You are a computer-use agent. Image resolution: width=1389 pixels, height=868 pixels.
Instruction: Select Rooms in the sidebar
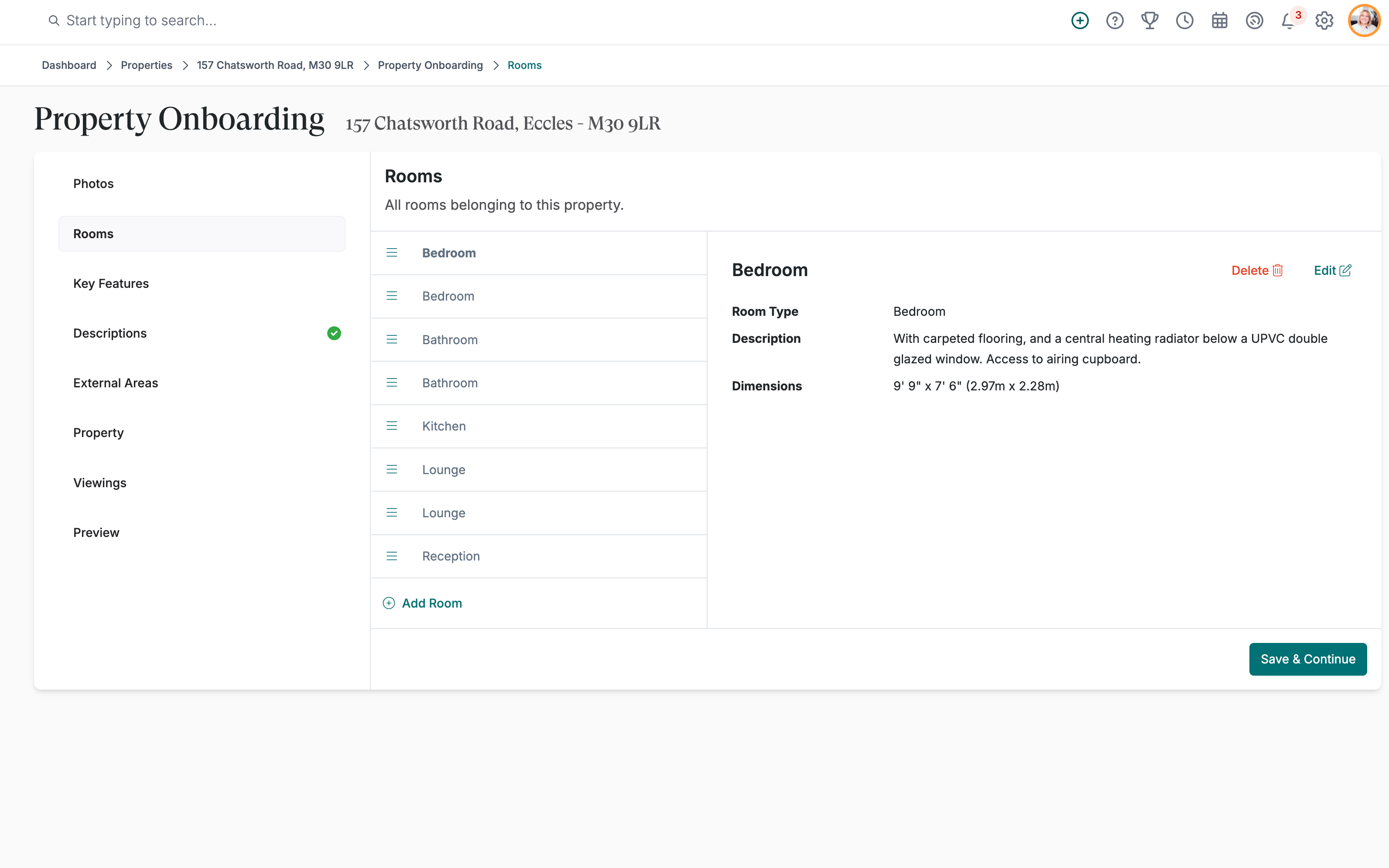tap(202, 234)
